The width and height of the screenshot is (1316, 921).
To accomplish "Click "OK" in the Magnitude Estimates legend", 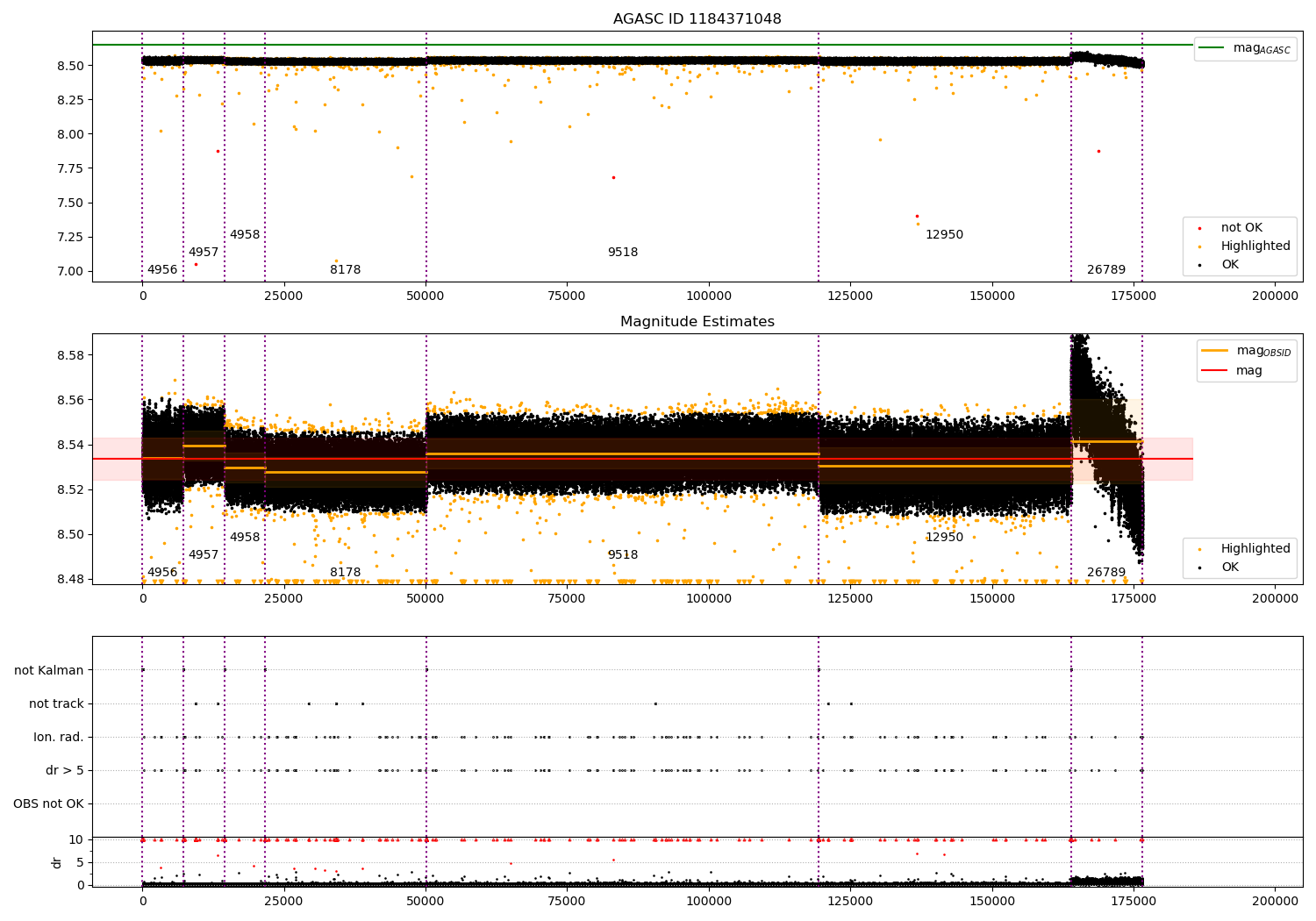I will (x=1230, y=568).
